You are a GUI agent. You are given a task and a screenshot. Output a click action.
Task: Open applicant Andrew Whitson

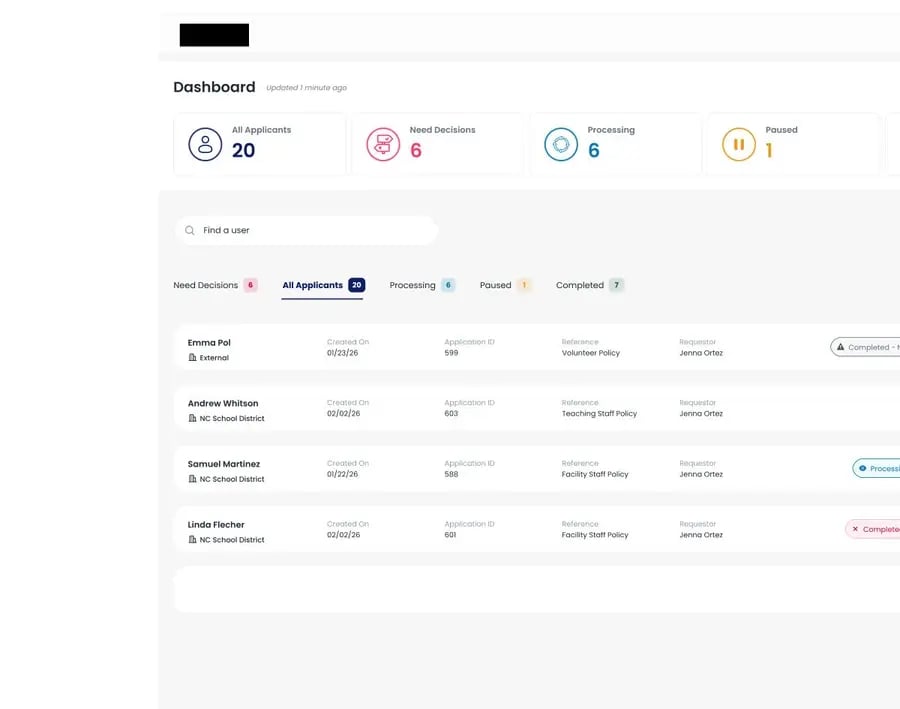pyautogui.click(x=223, y=404)
